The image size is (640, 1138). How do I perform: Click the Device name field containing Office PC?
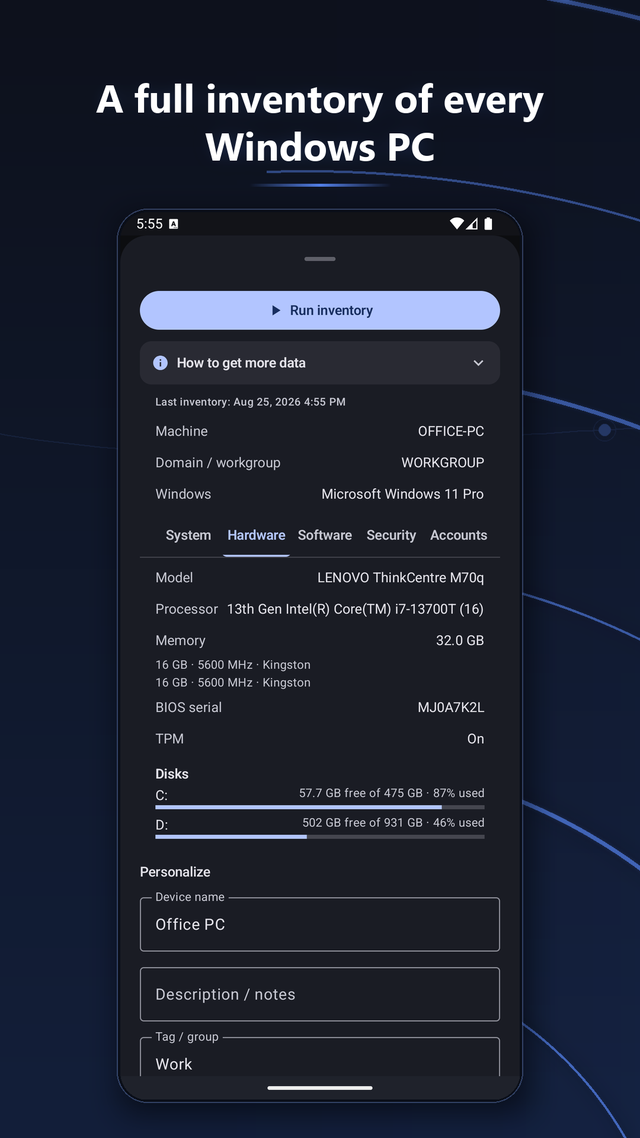(x=320, y=924)
